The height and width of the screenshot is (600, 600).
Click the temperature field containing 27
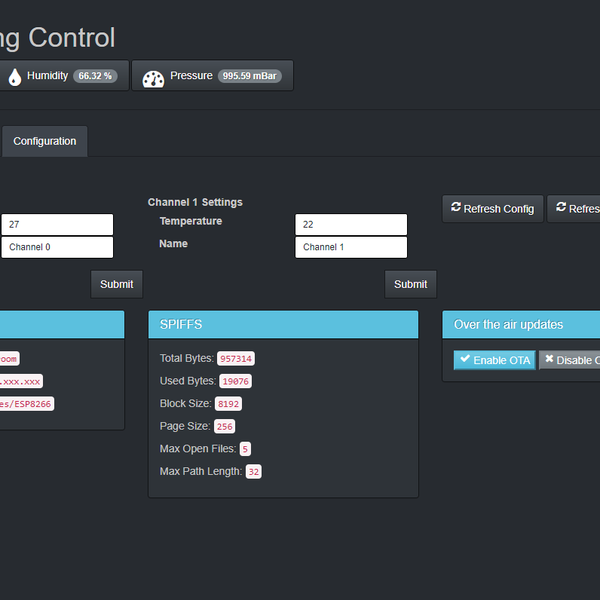pyautogui.click(x=57, y=224)
